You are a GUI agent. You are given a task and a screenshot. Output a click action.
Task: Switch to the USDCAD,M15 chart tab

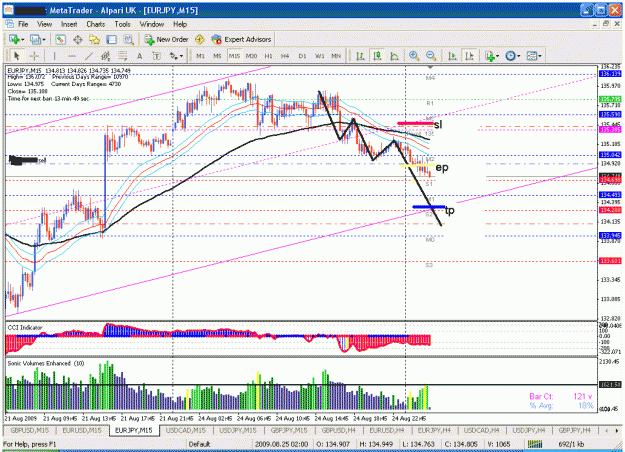pos(186,430)
